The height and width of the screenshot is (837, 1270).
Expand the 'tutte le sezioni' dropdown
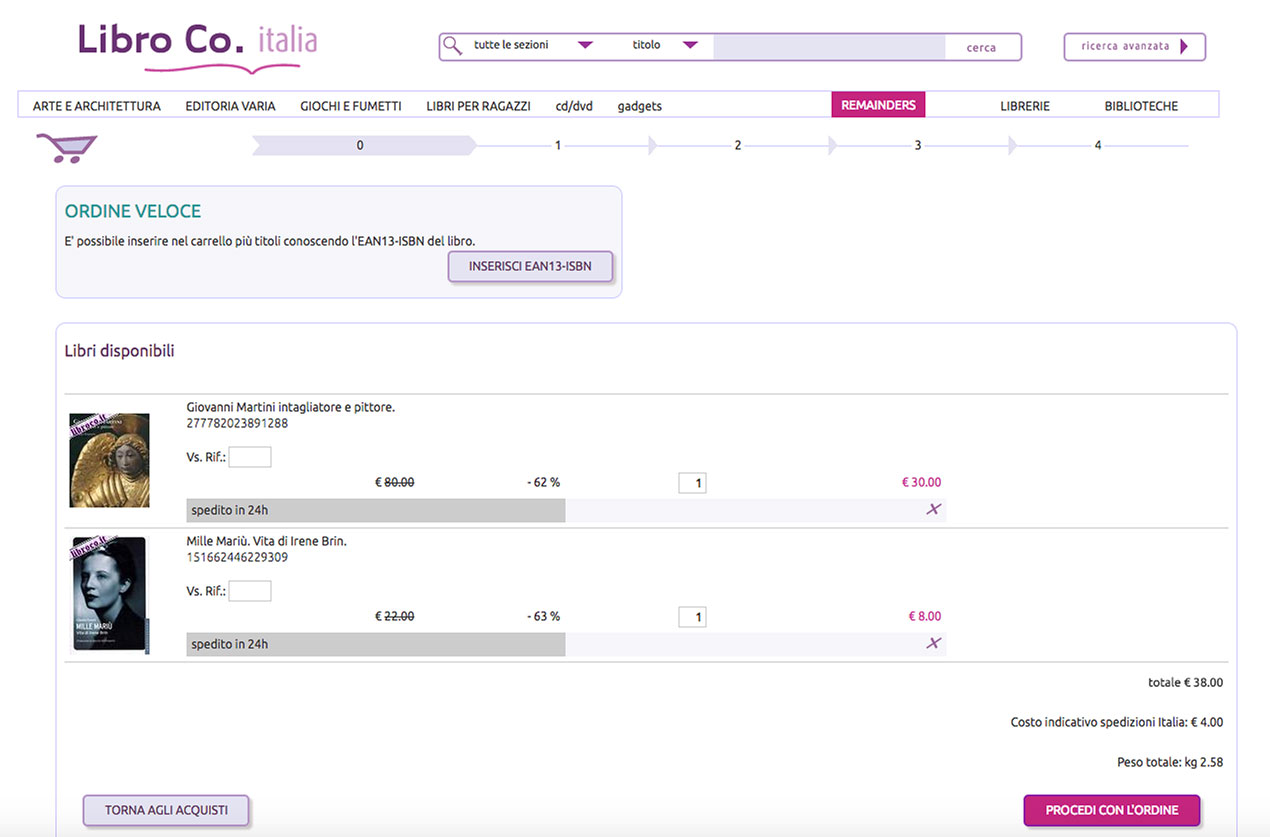586,45
